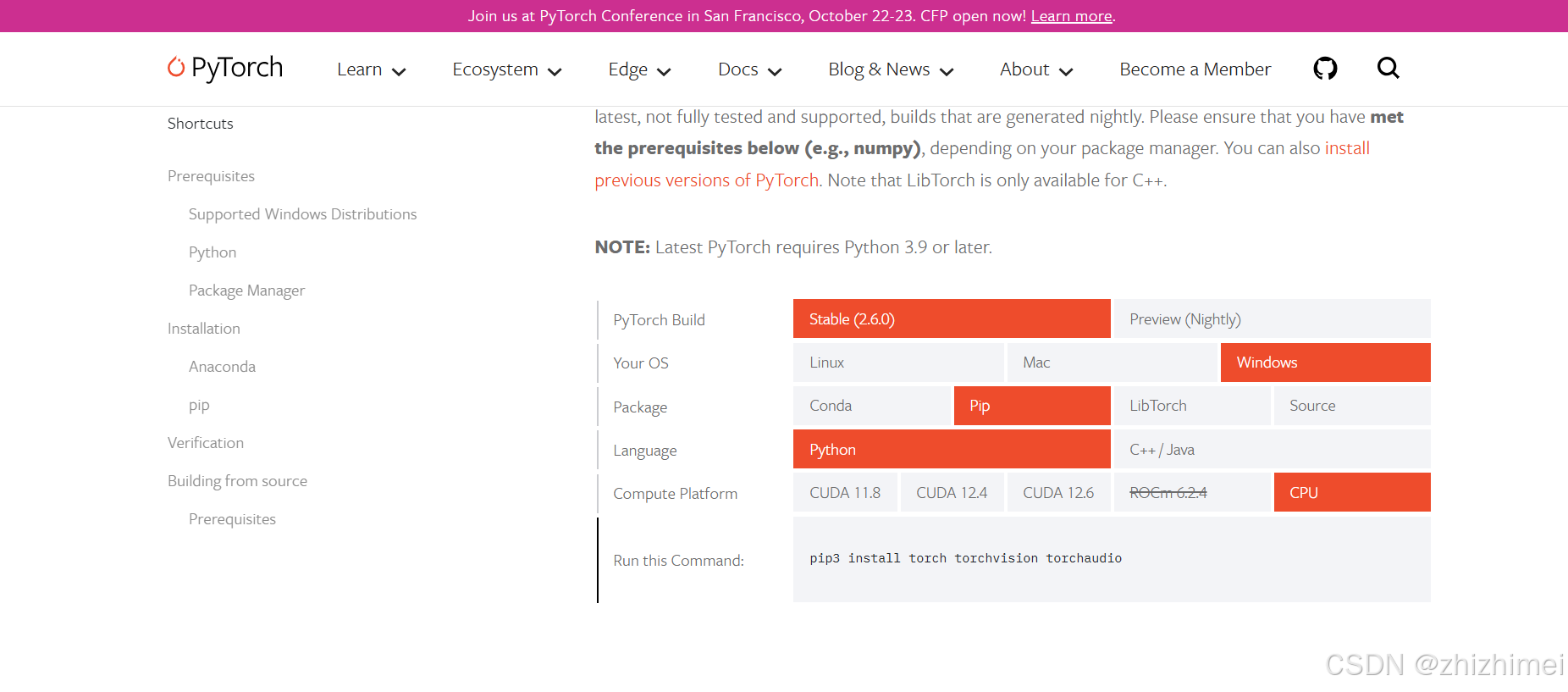Expand the Ecosystem menu
Screen dimensions: 1568x692
506,69
